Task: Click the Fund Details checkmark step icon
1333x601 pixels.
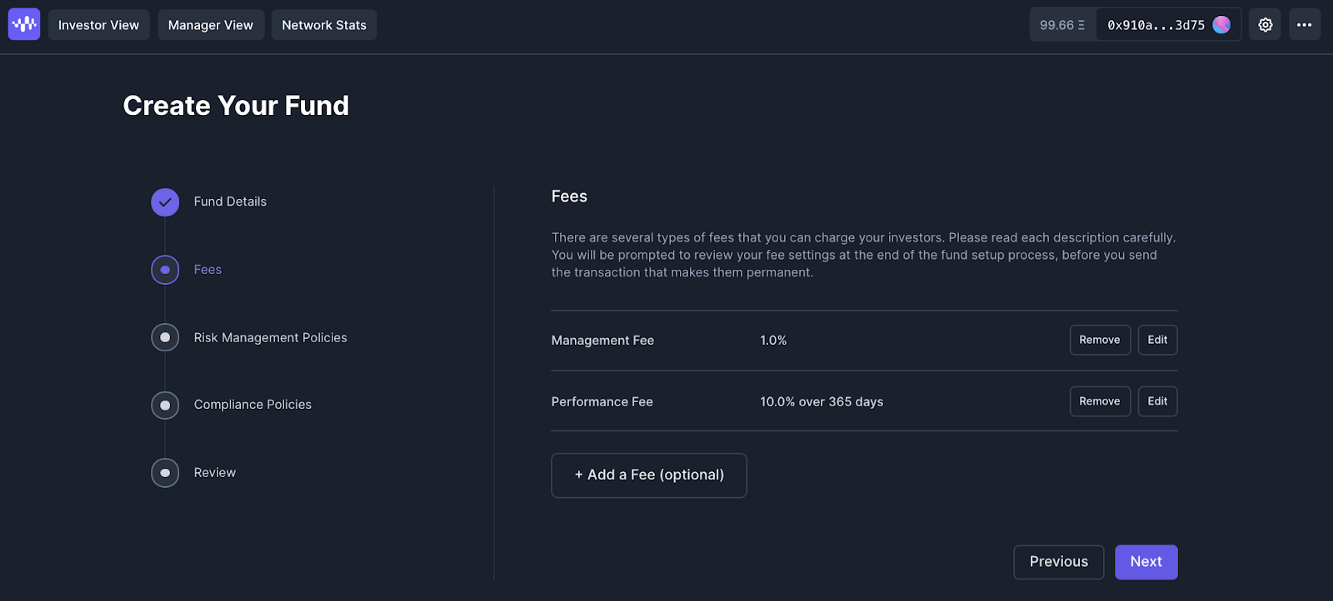Action: pos(165,202)
